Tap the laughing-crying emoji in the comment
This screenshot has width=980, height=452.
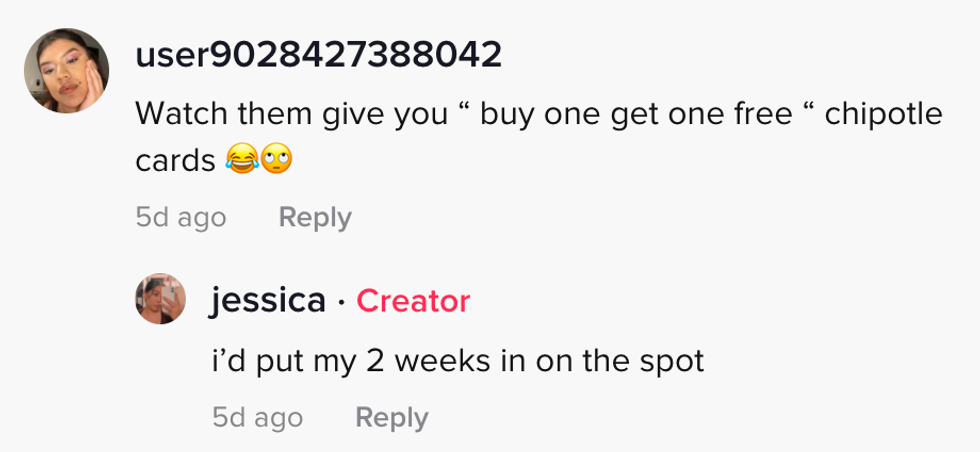241,160
